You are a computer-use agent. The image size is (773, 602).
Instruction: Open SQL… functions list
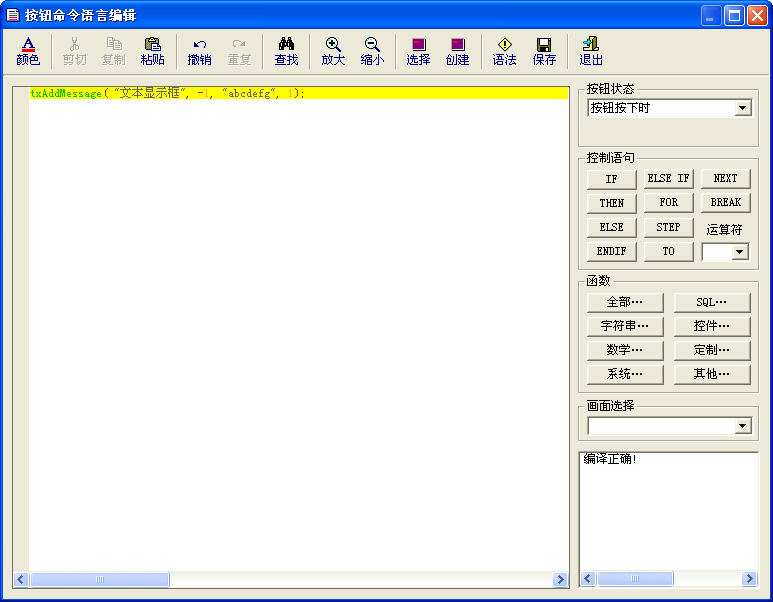[712, 302]
